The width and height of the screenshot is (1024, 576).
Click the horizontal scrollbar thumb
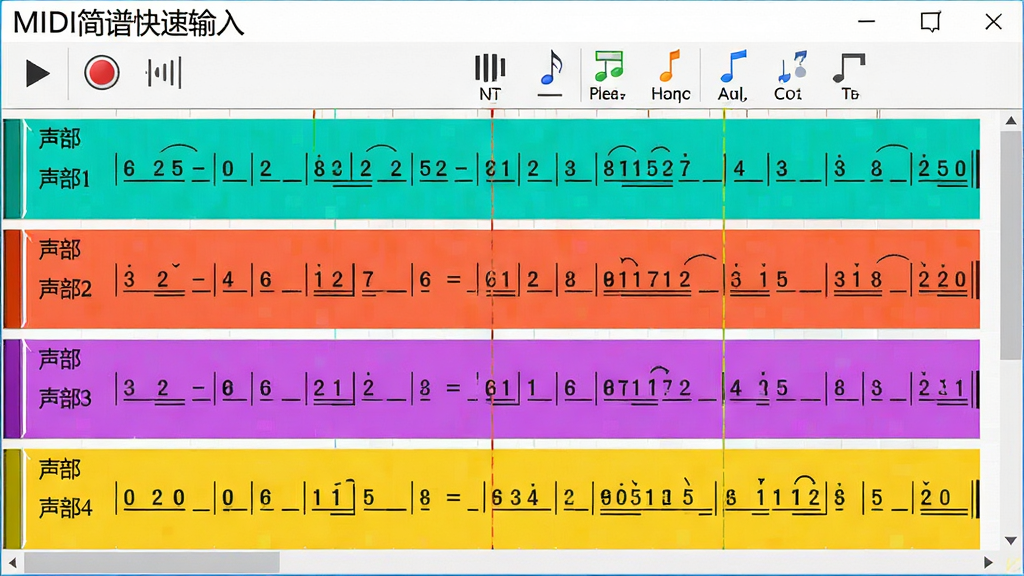tap(152, 562)
